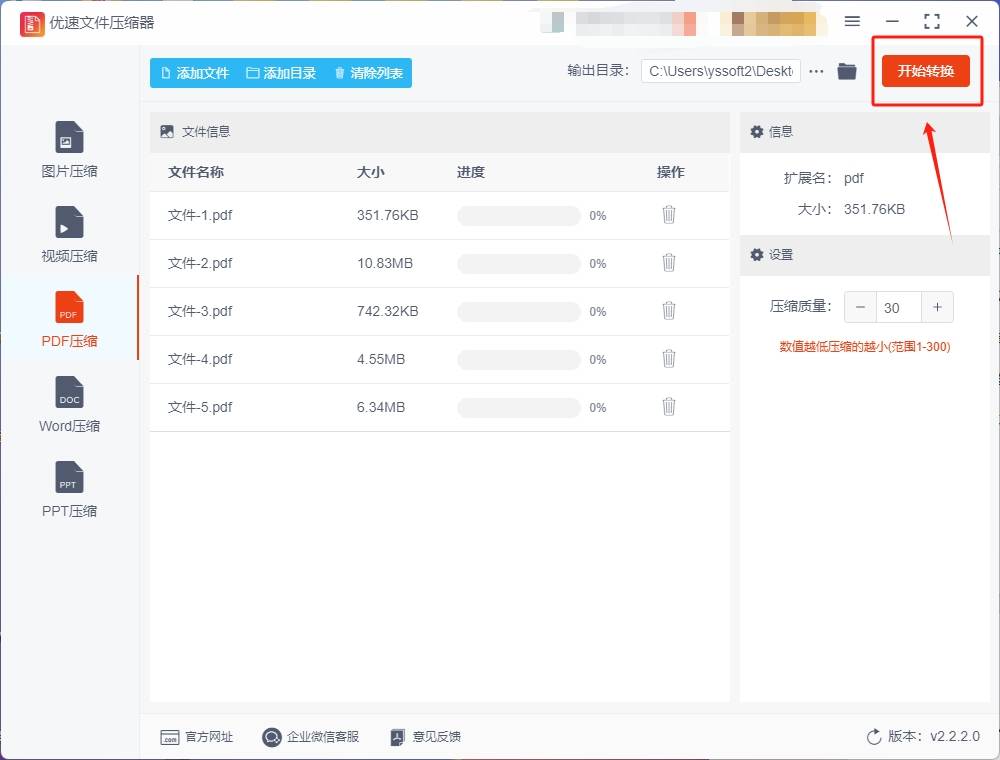Maximize the window with fullscreen icon

pos(932,22)
